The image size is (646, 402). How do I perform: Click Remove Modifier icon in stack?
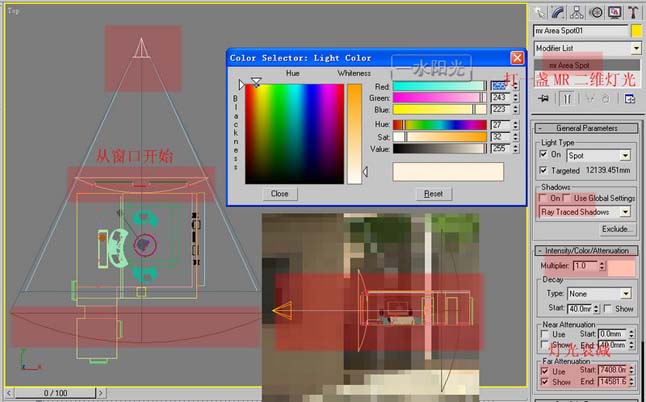606,98
